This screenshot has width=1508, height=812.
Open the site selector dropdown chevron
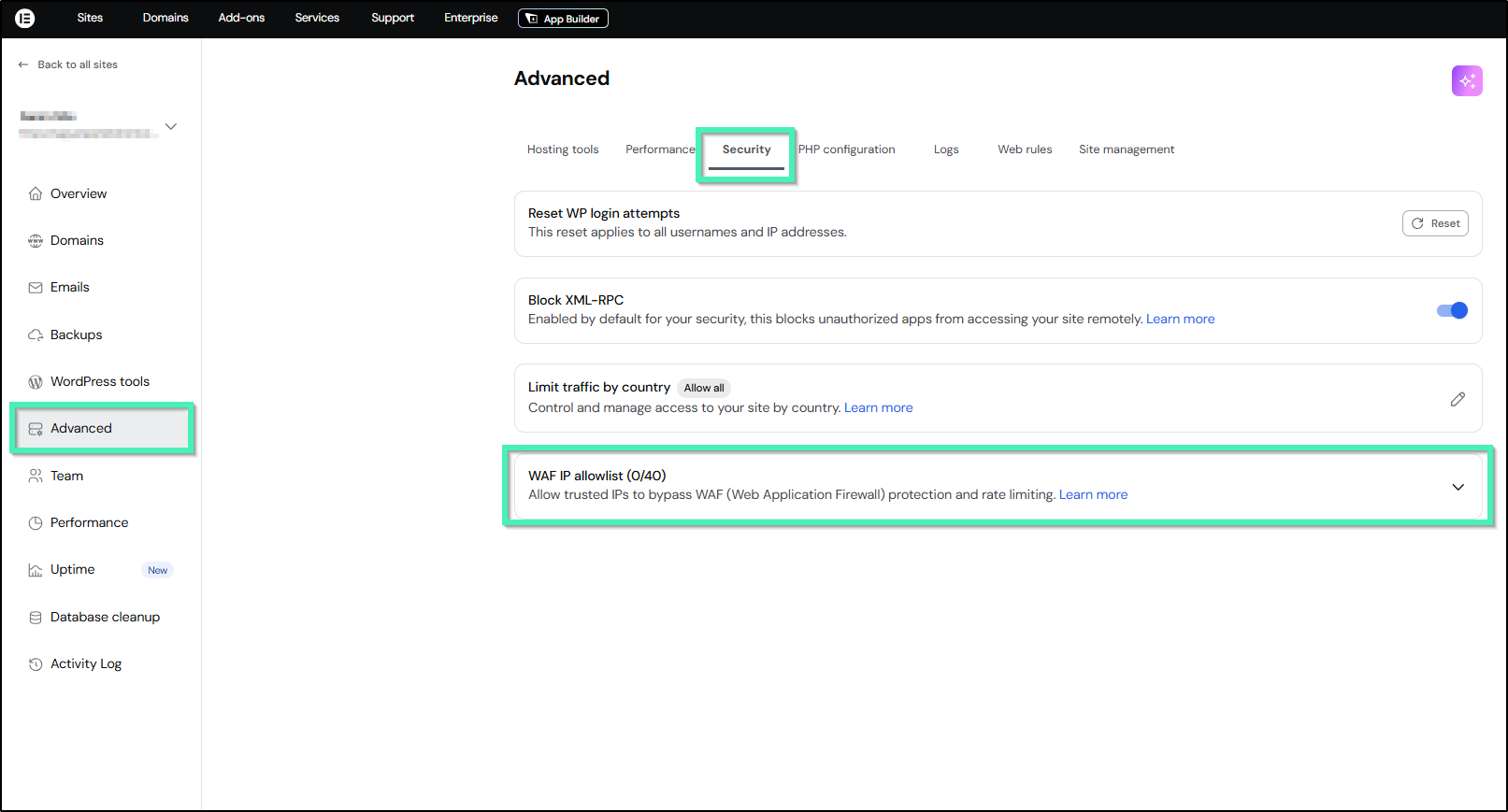[x=171, y=126]
